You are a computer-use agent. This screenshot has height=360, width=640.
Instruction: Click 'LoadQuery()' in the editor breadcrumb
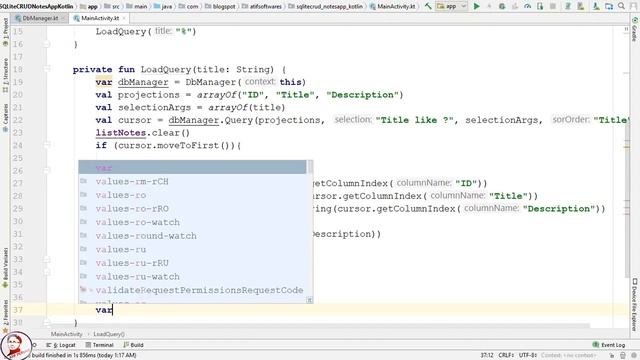(109, 334)
